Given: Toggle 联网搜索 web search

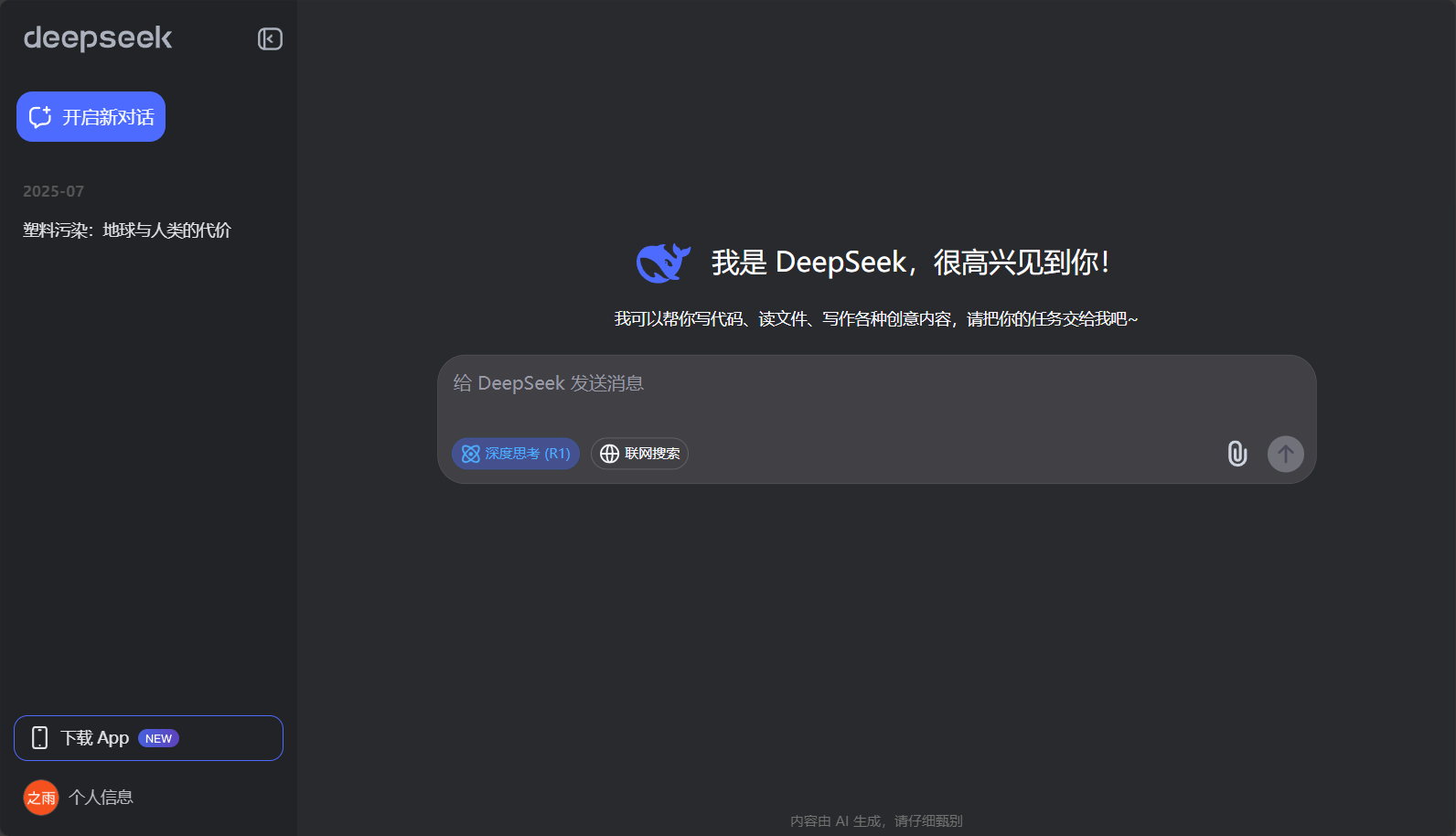Looking at the screenshot, I should (x=639, y=454).
